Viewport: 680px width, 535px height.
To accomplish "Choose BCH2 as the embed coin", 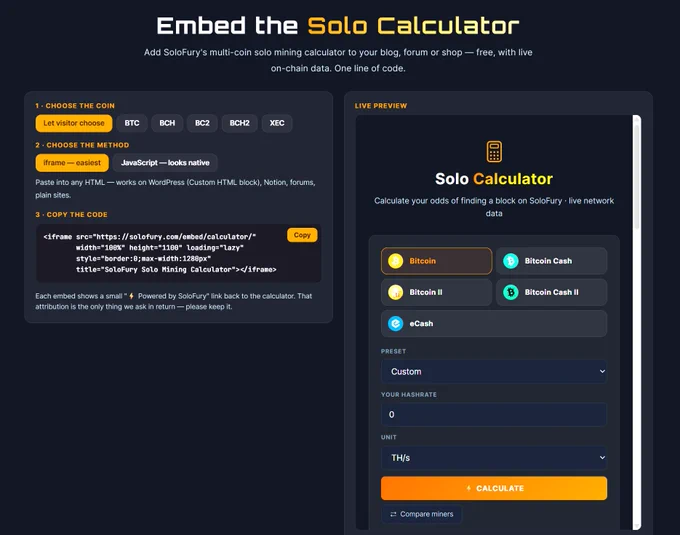I will 239,123.
